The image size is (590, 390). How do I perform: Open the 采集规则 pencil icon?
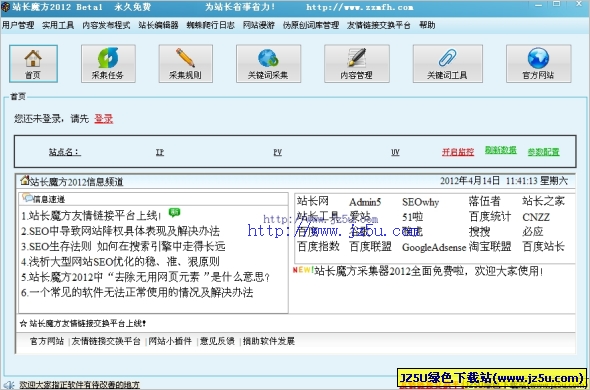(x=185, y=64)
